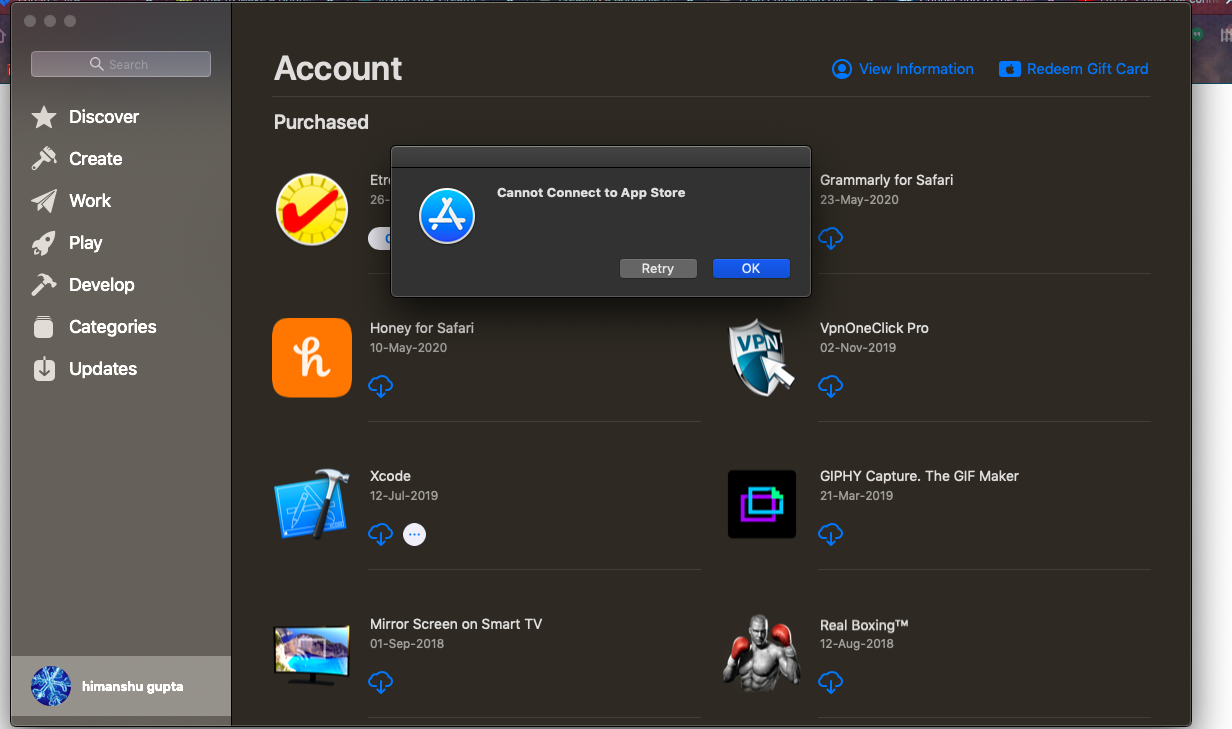Open the Develop hammer icon

(44, 285)
